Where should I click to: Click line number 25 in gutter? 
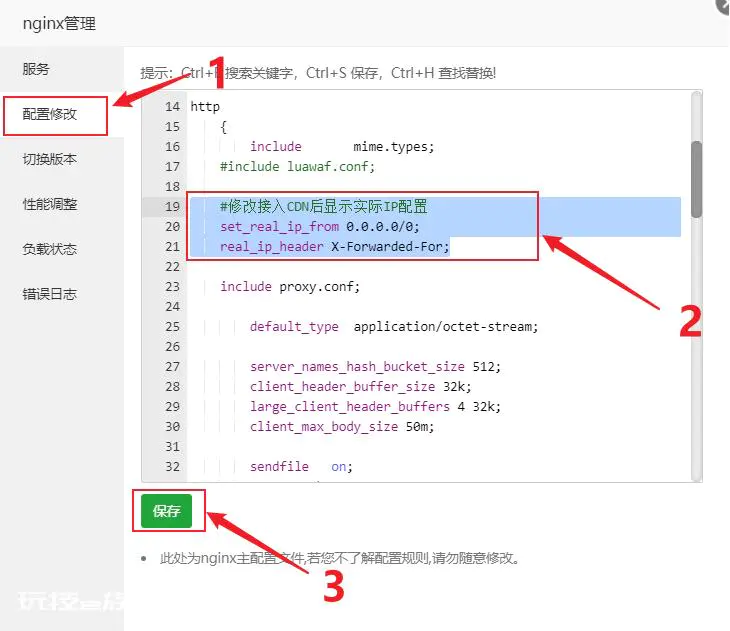172,326
